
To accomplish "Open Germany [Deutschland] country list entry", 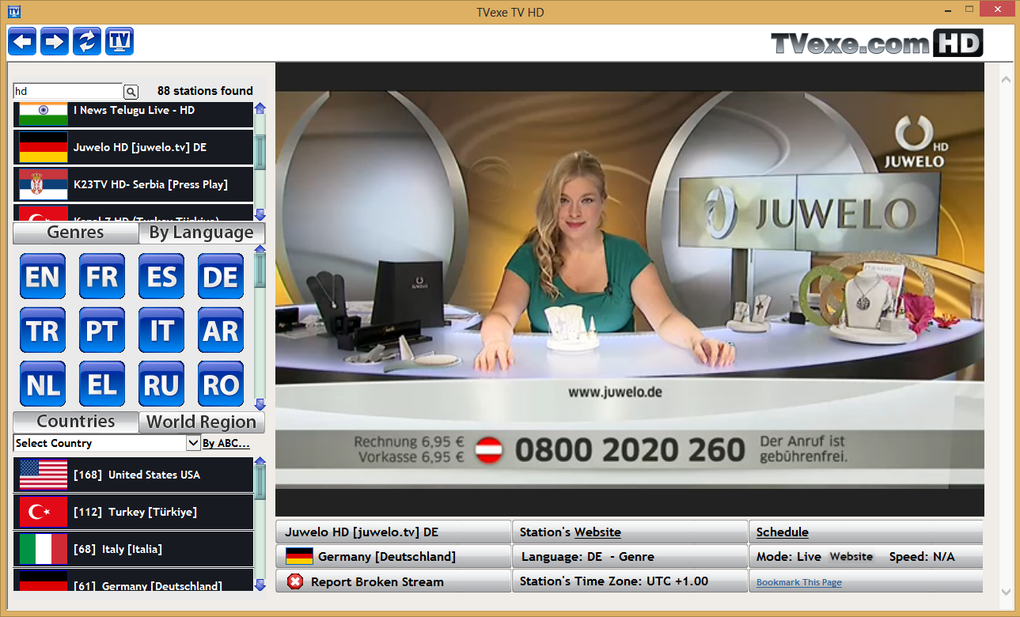I will pos(133,580).
